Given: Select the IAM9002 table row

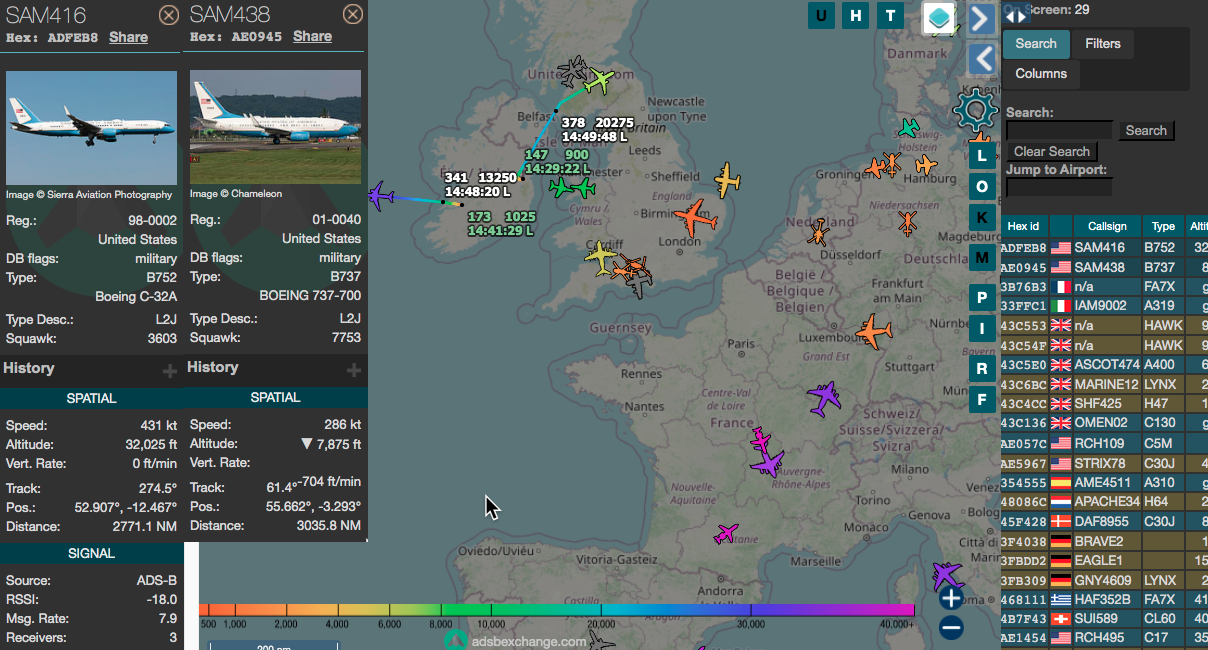Looking at the screenshot, I should 1104,306.
